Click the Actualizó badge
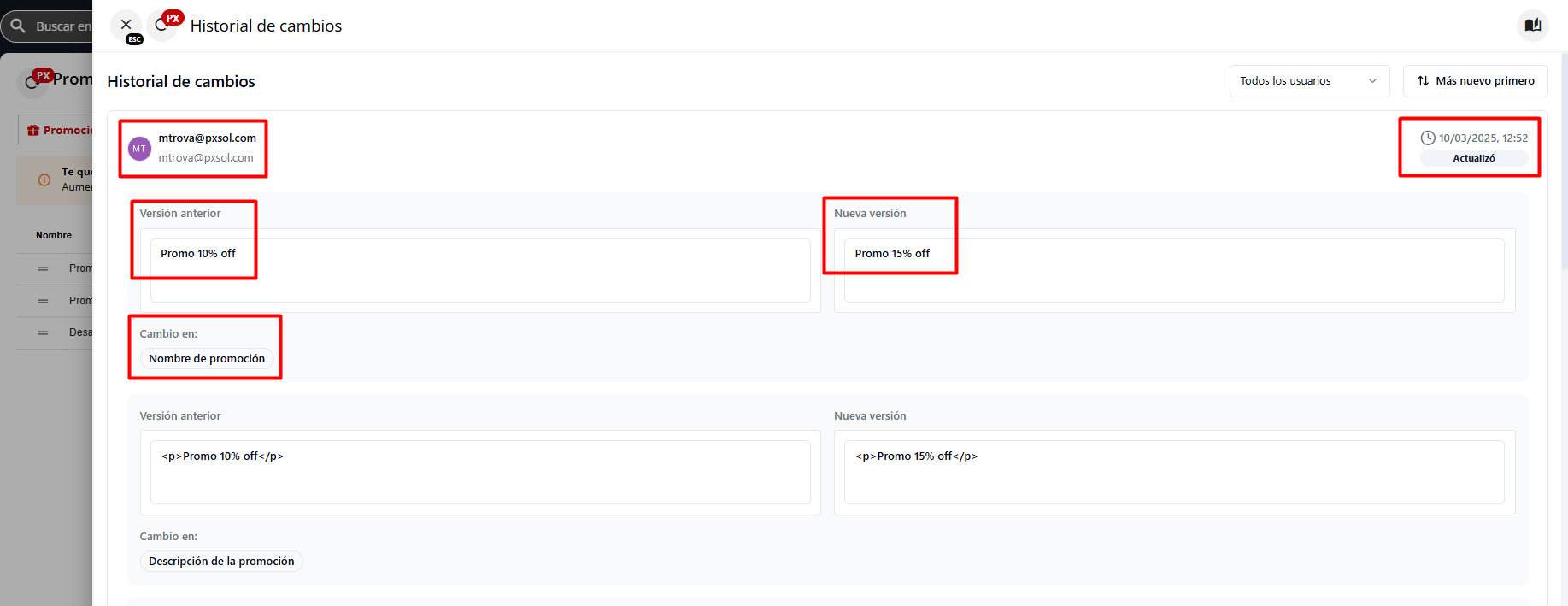 pos(1473,158)
